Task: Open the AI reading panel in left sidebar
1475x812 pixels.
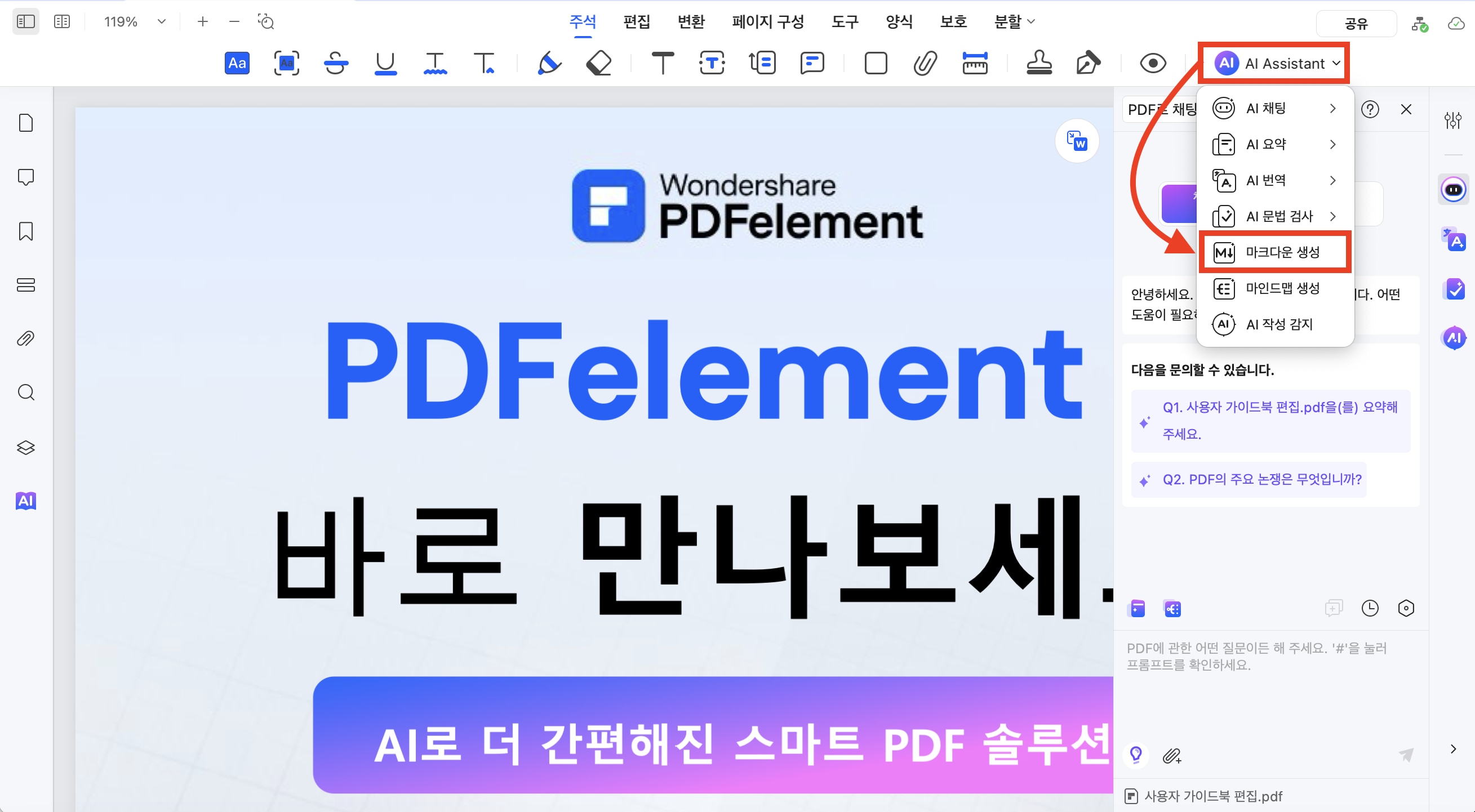Action: click(26, 501)
